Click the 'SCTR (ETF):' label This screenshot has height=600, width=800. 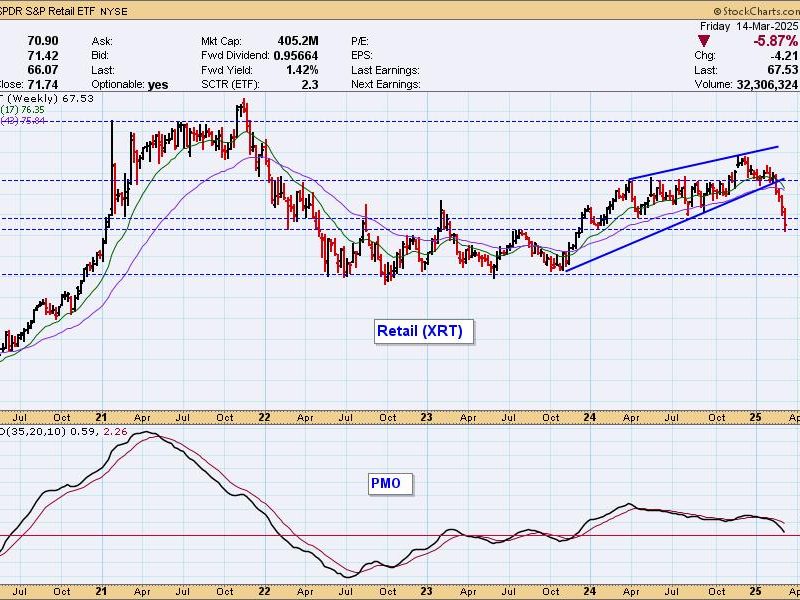(230, 84)
